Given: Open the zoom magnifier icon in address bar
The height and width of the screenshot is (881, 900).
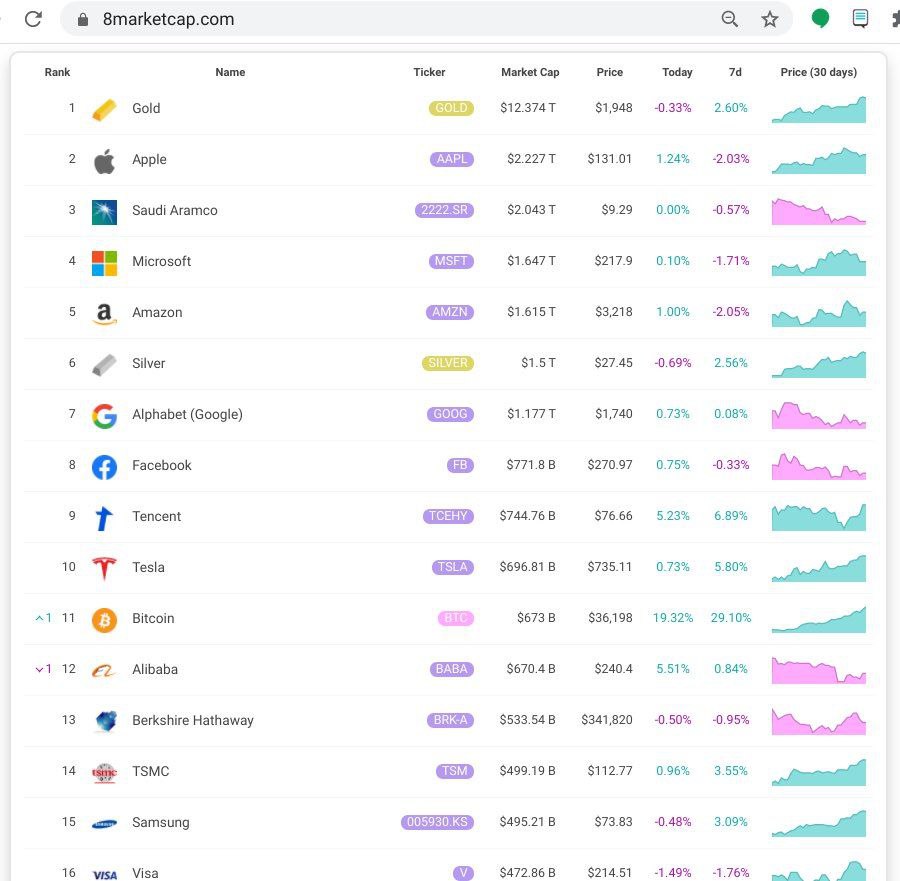Looking at the screenshot, I should click(730, 19).
